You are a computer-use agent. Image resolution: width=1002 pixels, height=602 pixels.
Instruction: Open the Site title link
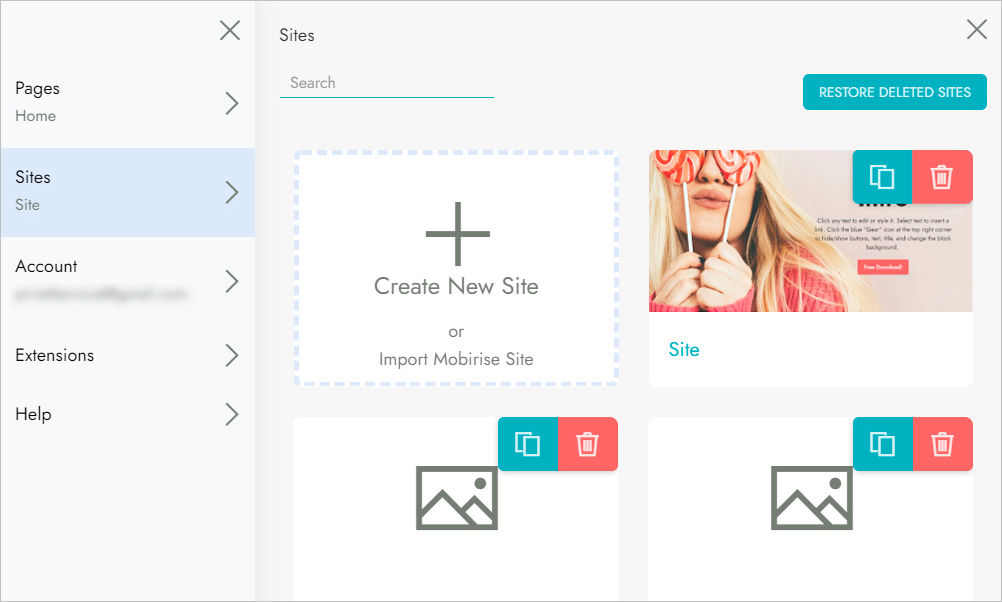coord(684,350)
